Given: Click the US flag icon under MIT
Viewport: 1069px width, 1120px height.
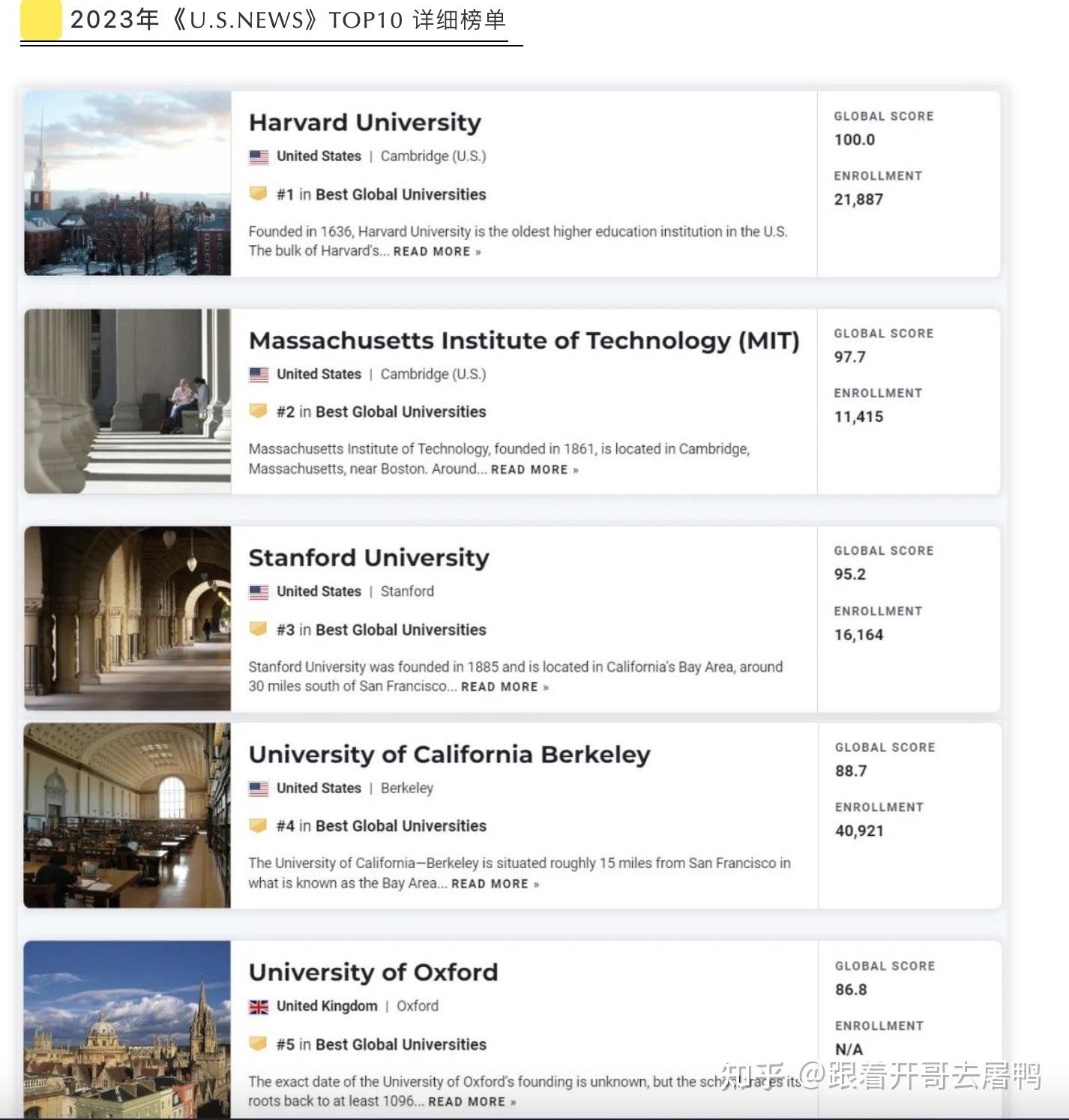Looking at the screenshot, I should [x=259, y=374].
